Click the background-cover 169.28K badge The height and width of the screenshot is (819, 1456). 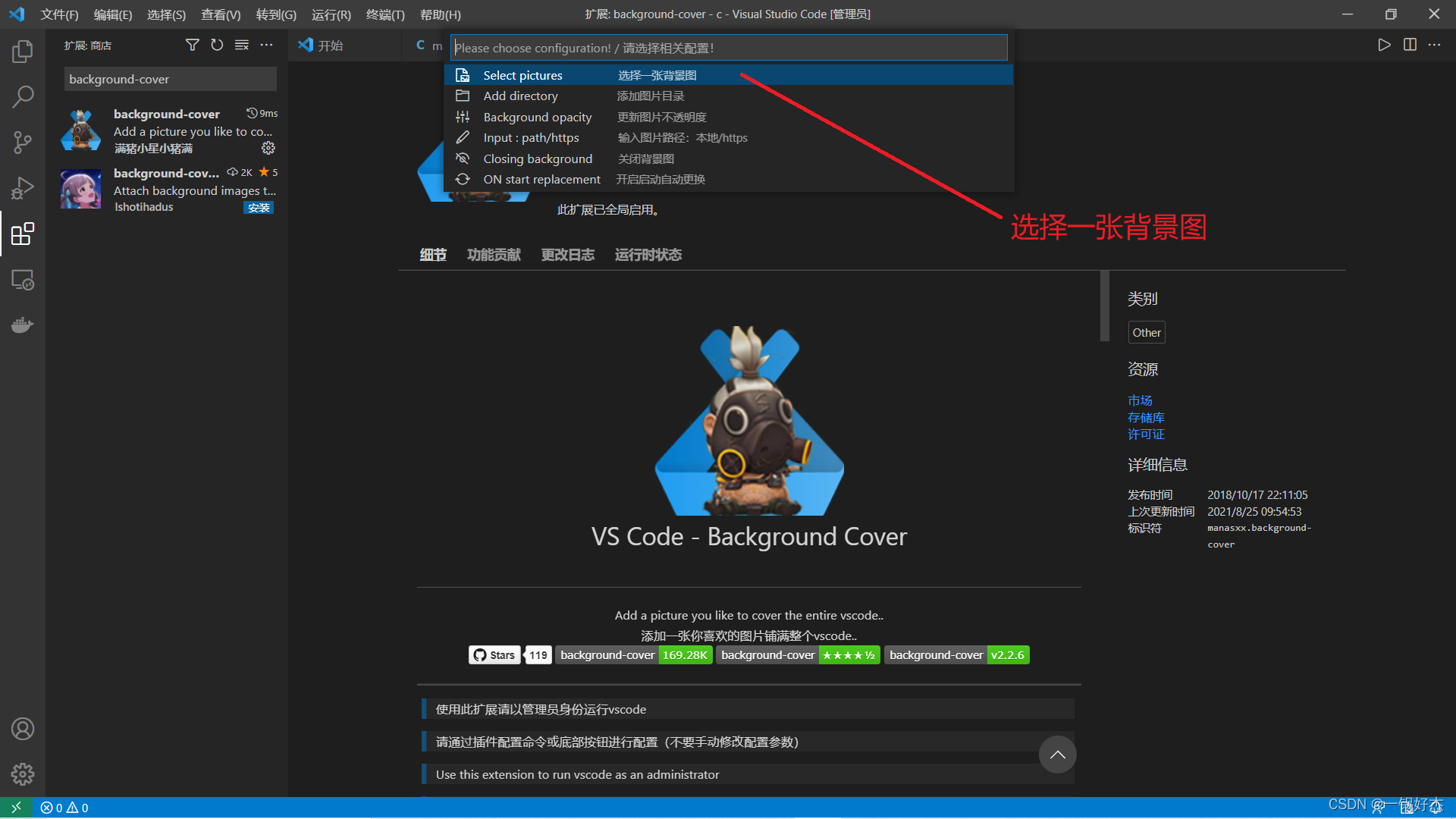click(634, 655)
